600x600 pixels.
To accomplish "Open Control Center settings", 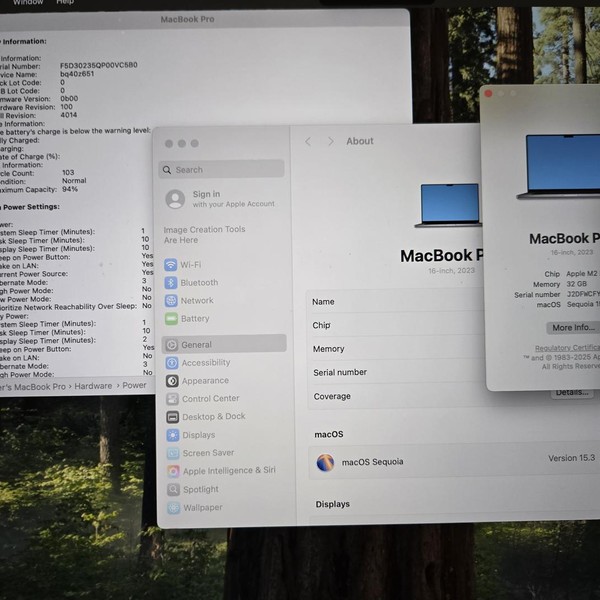I will point(210,399).
